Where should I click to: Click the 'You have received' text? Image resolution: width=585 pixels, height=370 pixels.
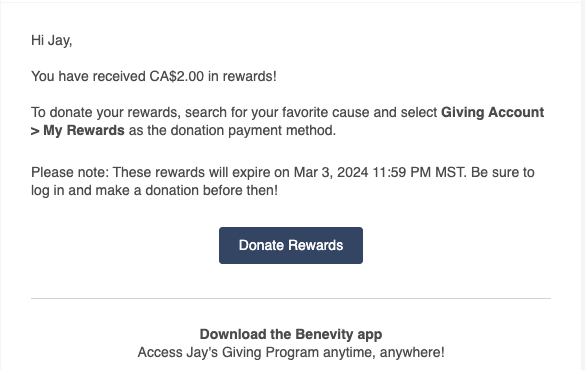pyautogui.click(x=88, y=76)
